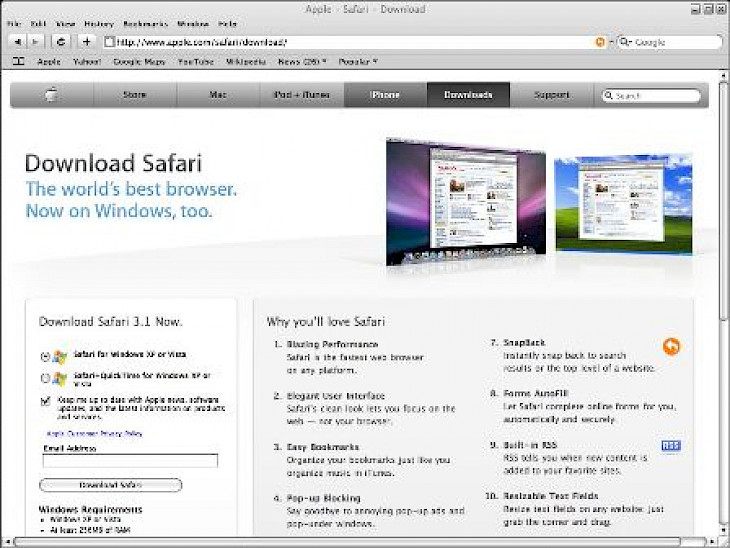
Task: Open the Apple bookmark link
Action: (x=49, y=61)
